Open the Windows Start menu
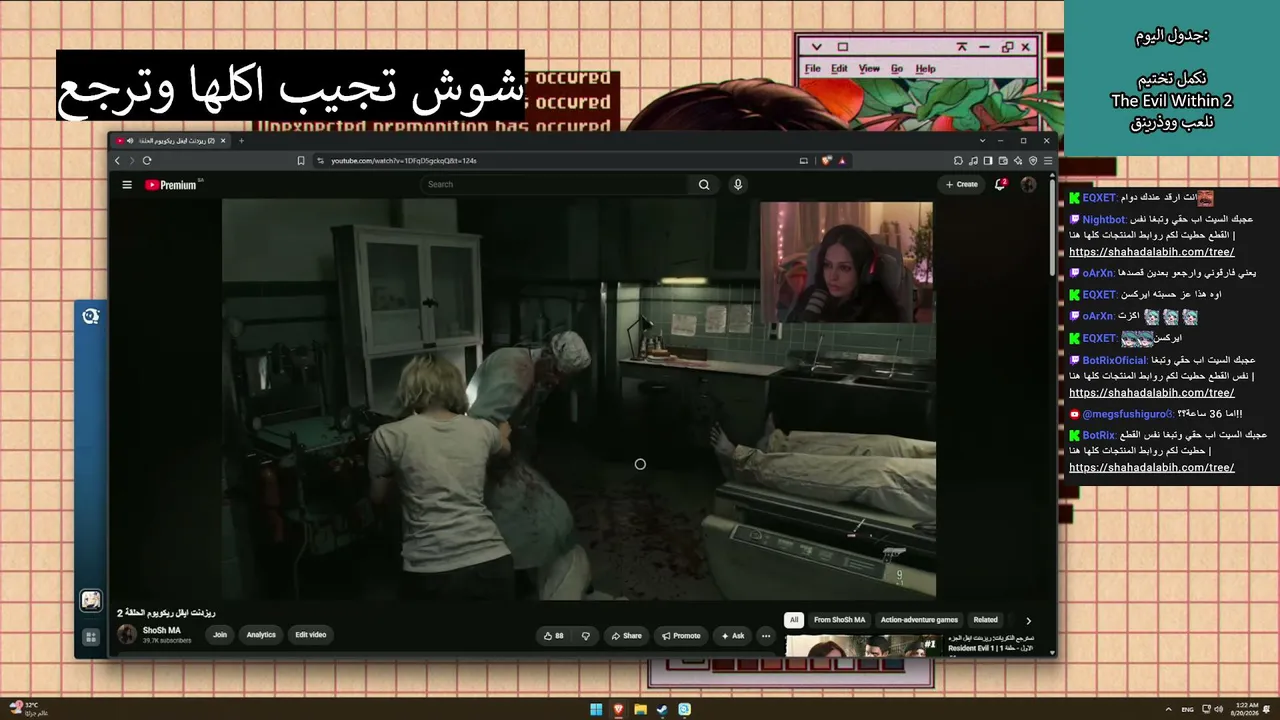The image size is (1280, 720). click(596, 710)
